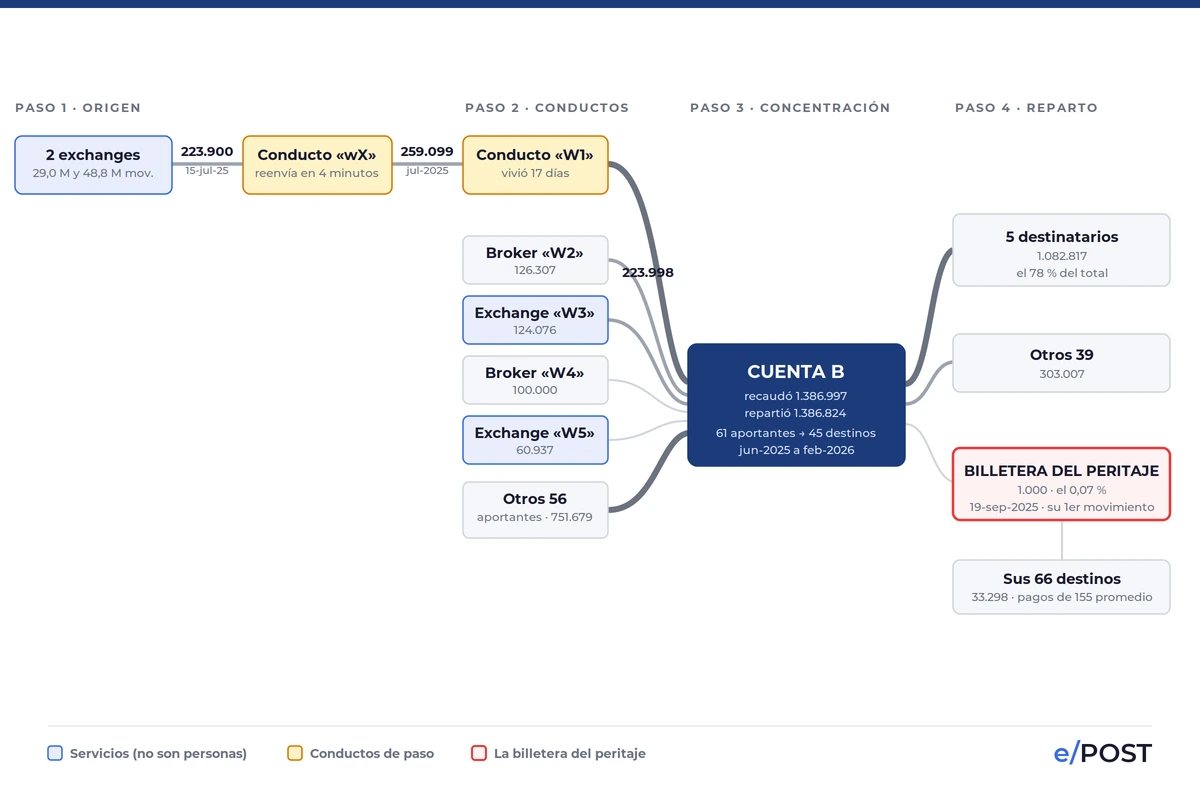The height and width of the screenshot is (800, 1200).
Task: Click the 'PASO 4 · REPARTO' heading
Action: tap(1026, 108)
